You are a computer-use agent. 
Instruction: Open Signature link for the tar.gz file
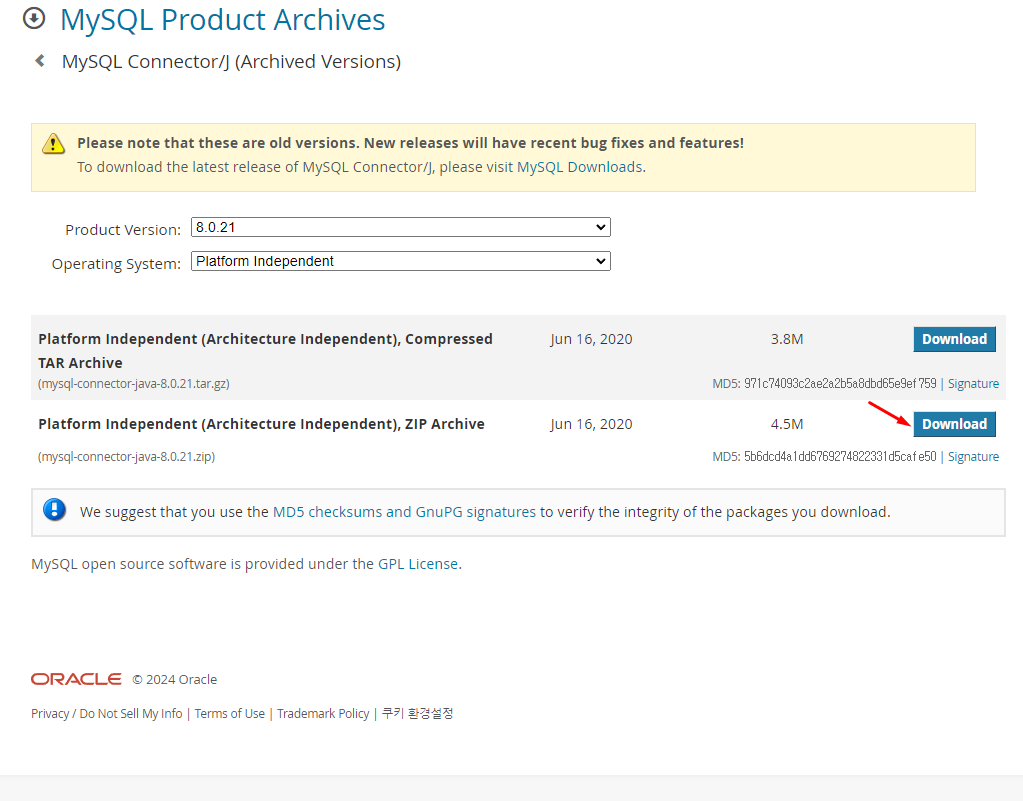[x=973, y=384]
